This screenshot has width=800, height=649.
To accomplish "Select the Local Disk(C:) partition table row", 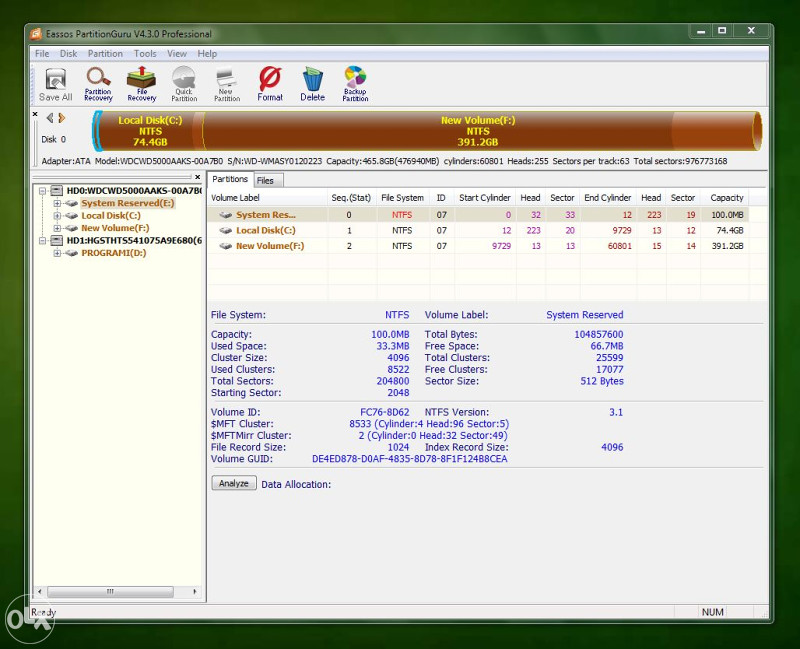I will (x=478, y=231).
